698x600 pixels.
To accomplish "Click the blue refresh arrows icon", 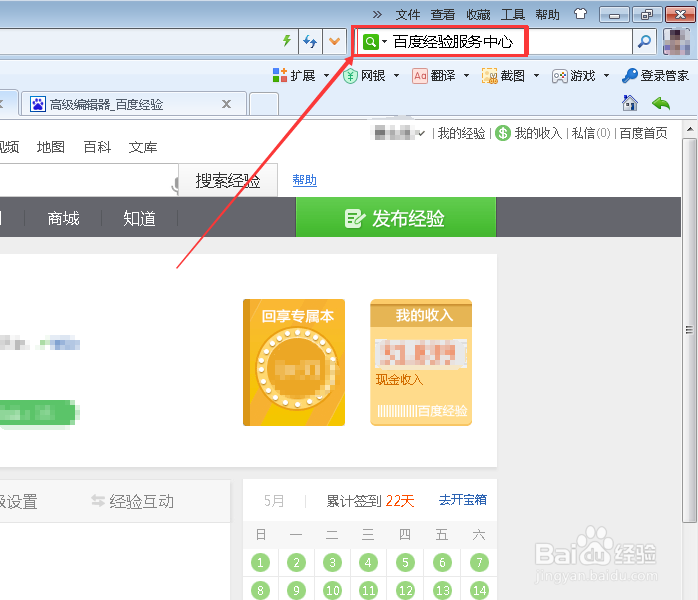I will [310, 41].
